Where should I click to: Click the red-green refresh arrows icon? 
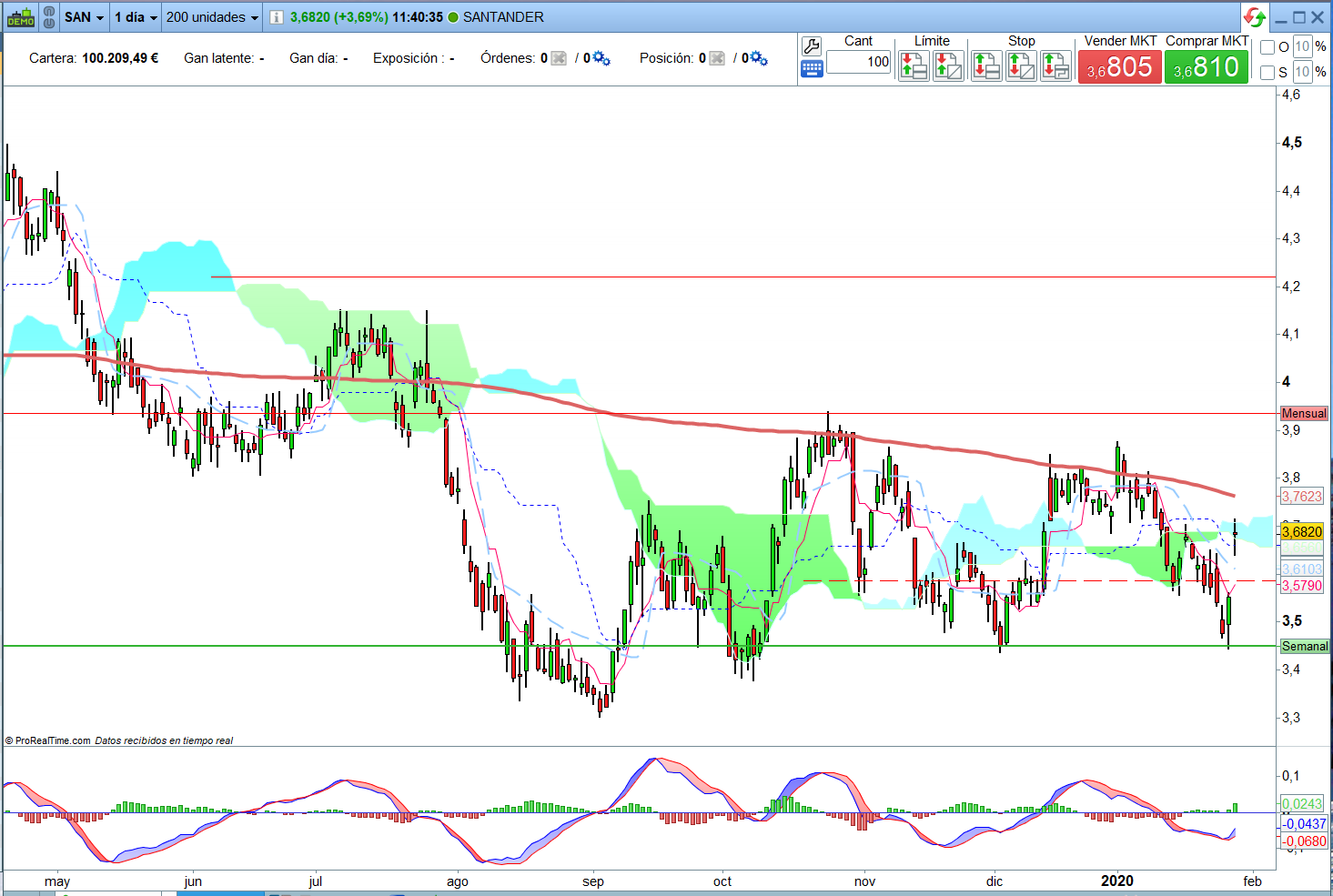click(x=1255, y=17)
